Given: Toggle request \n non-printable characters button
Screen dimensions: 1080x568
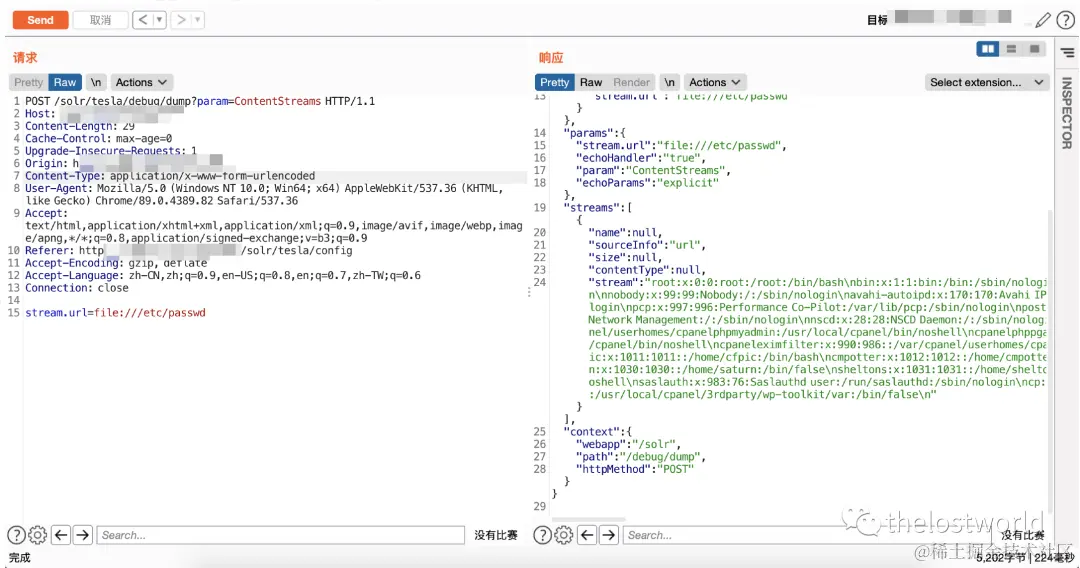Looking at the screenshot, I should [96, 82].
